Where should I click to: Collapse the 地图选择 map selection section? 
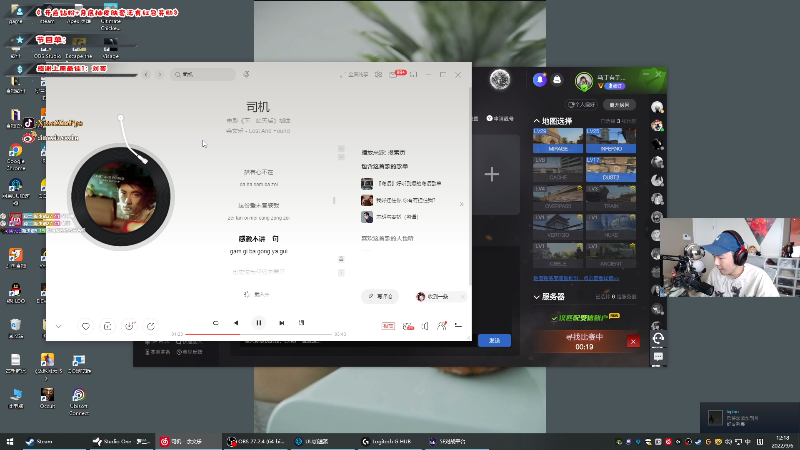point(536,121)
